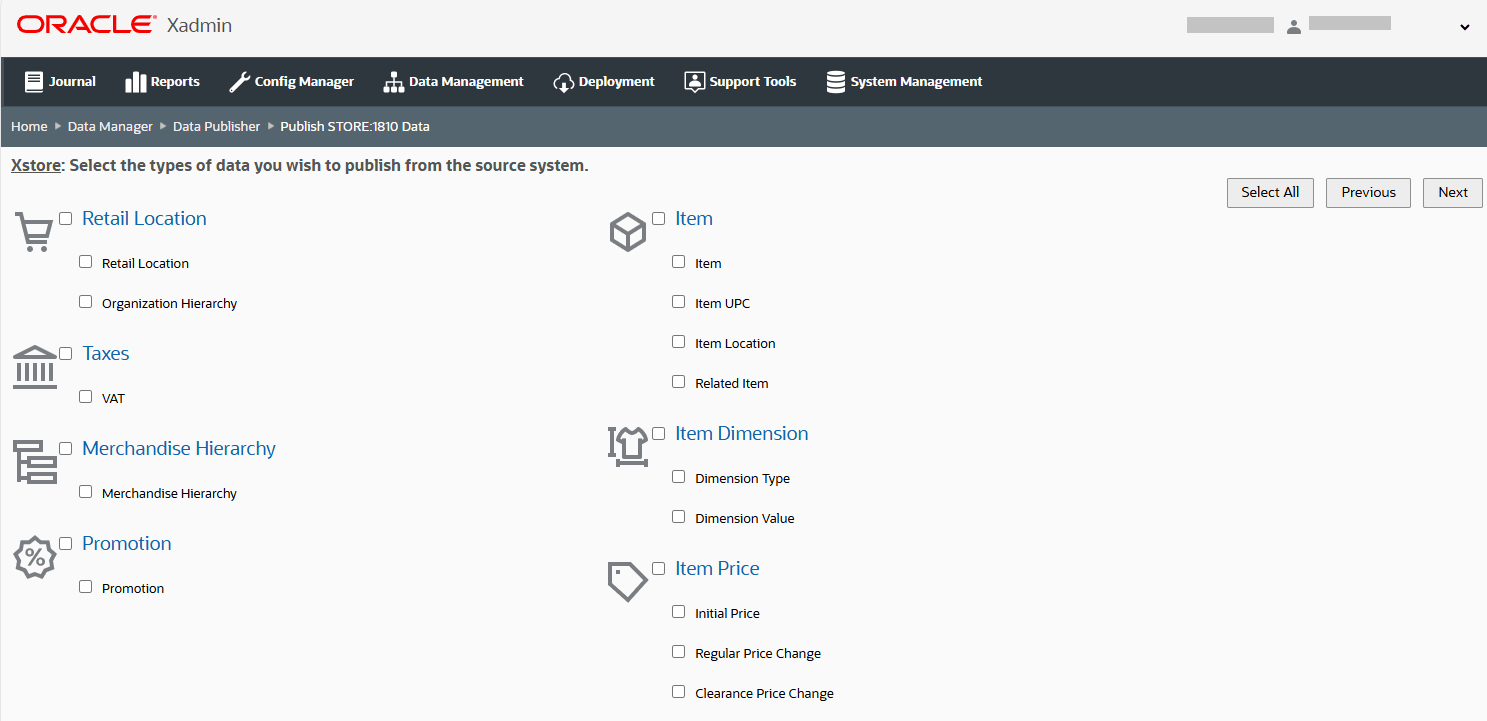Viewport: 1487px width, 721px height.
Task: Click the shopping cart icon beside Retail Location
Action: [x=35, y=230]
